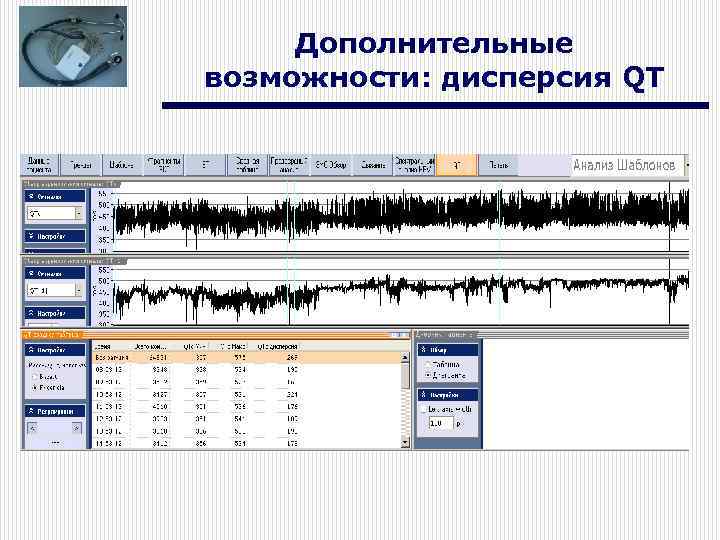
Task: Open the Данные пациента tab
Action: [40, 165]
